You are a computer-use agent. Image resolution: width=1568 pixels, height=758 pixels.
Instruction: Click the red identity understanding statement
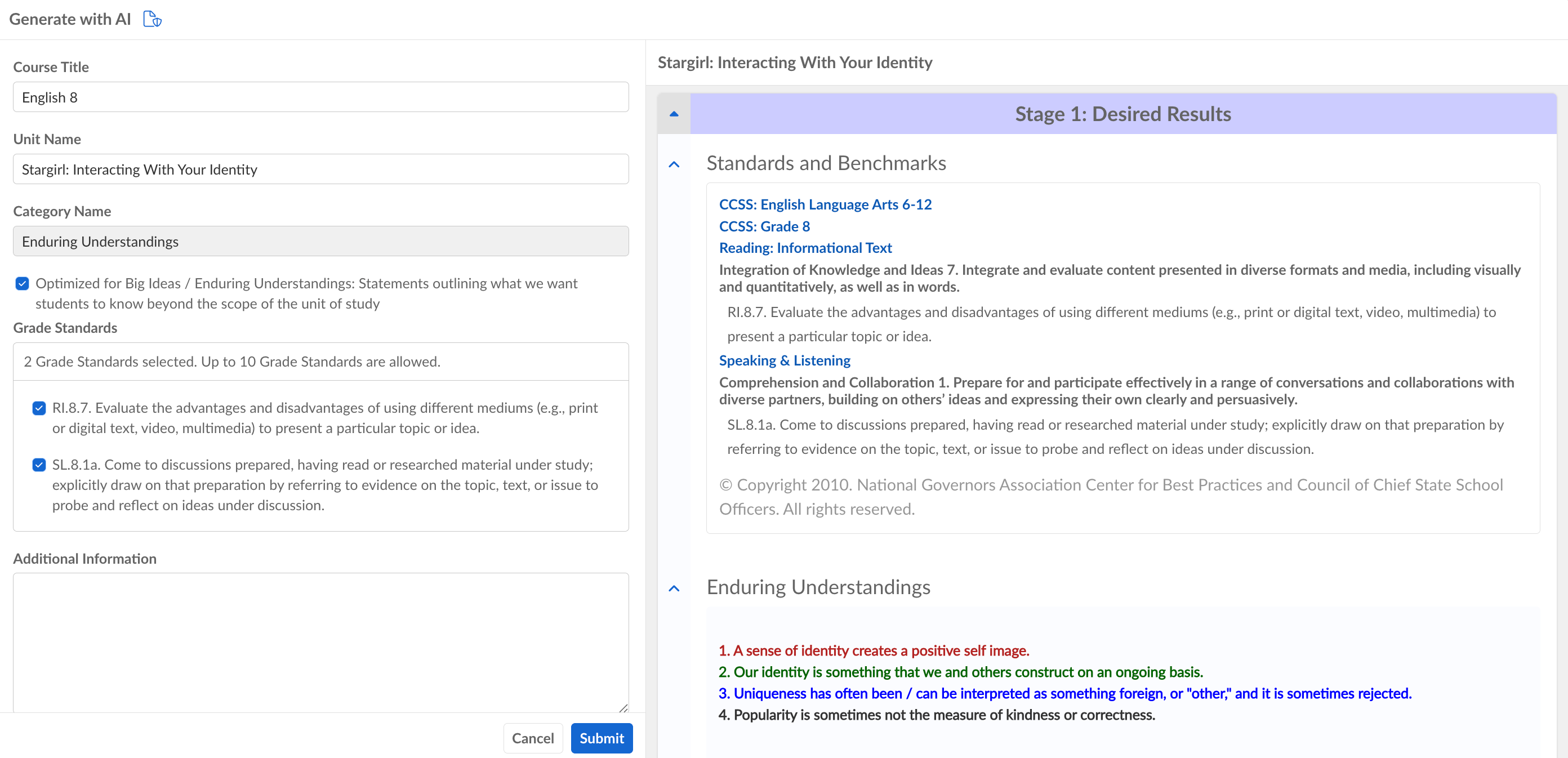(x=873, y=650)
